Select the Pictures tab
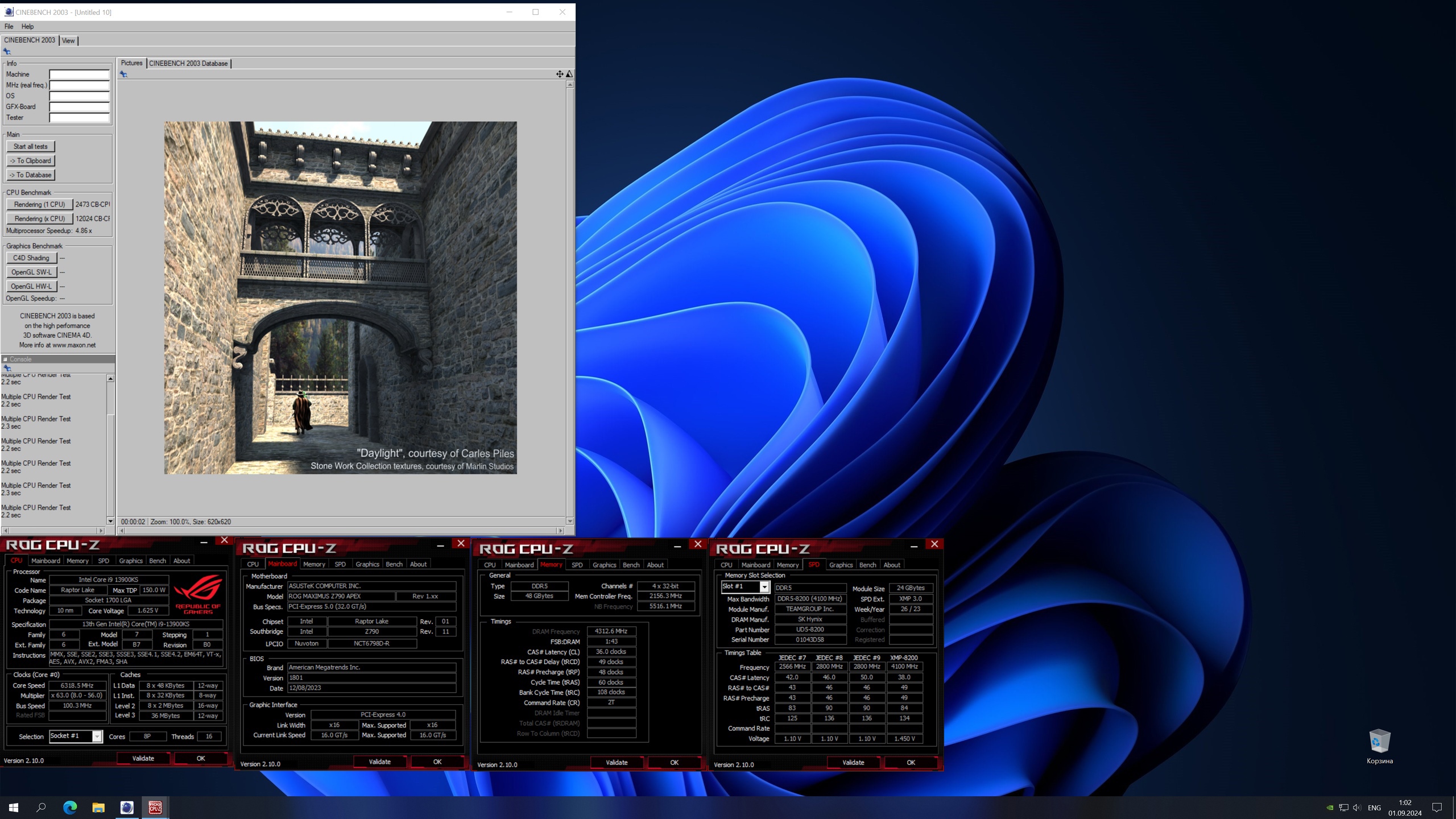Image resolution: width=1456 pixels, height=819 pixels. [131, 63]
